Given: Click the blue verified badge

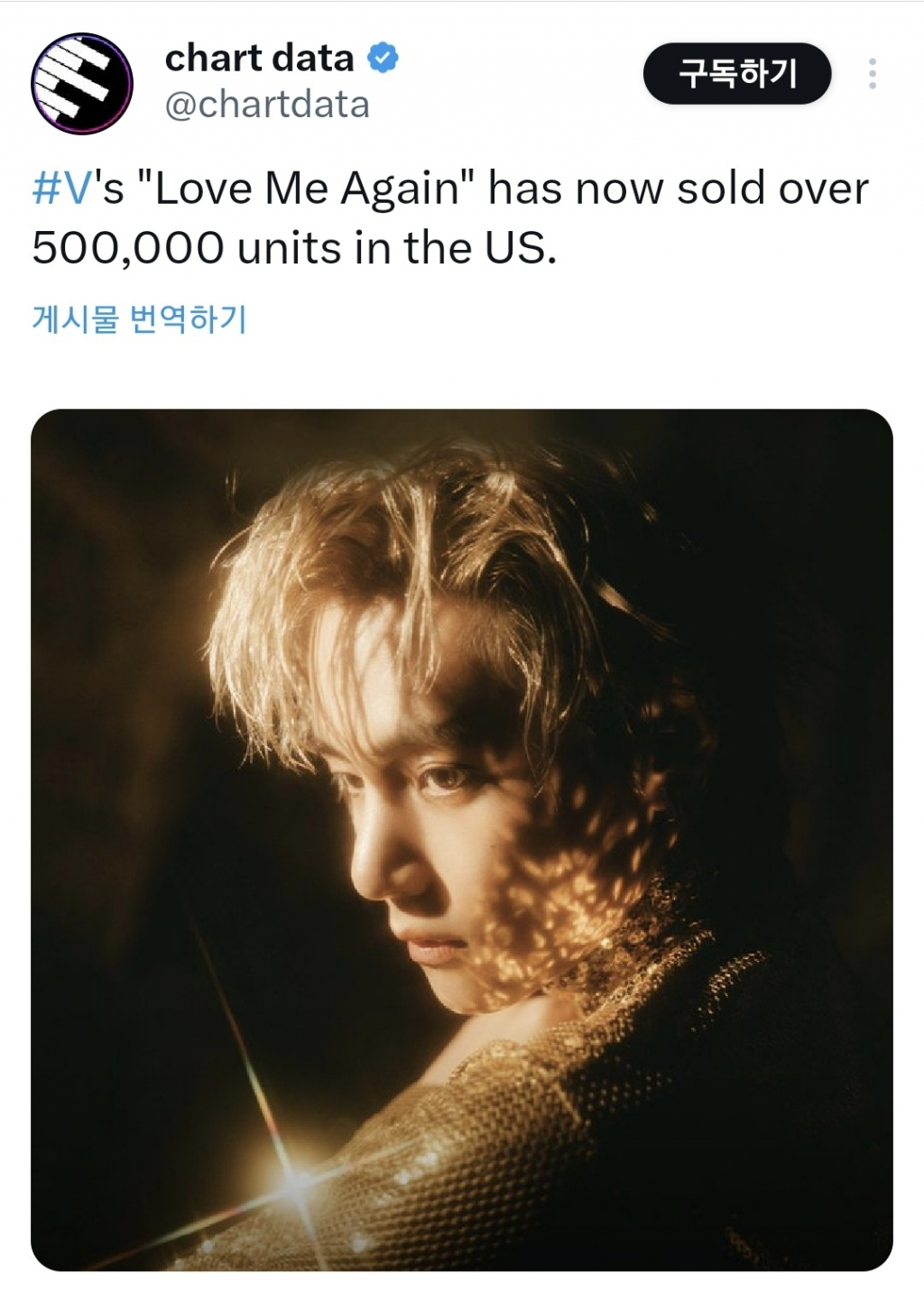Looking at the screenshot, I should (x=383, y=59).
